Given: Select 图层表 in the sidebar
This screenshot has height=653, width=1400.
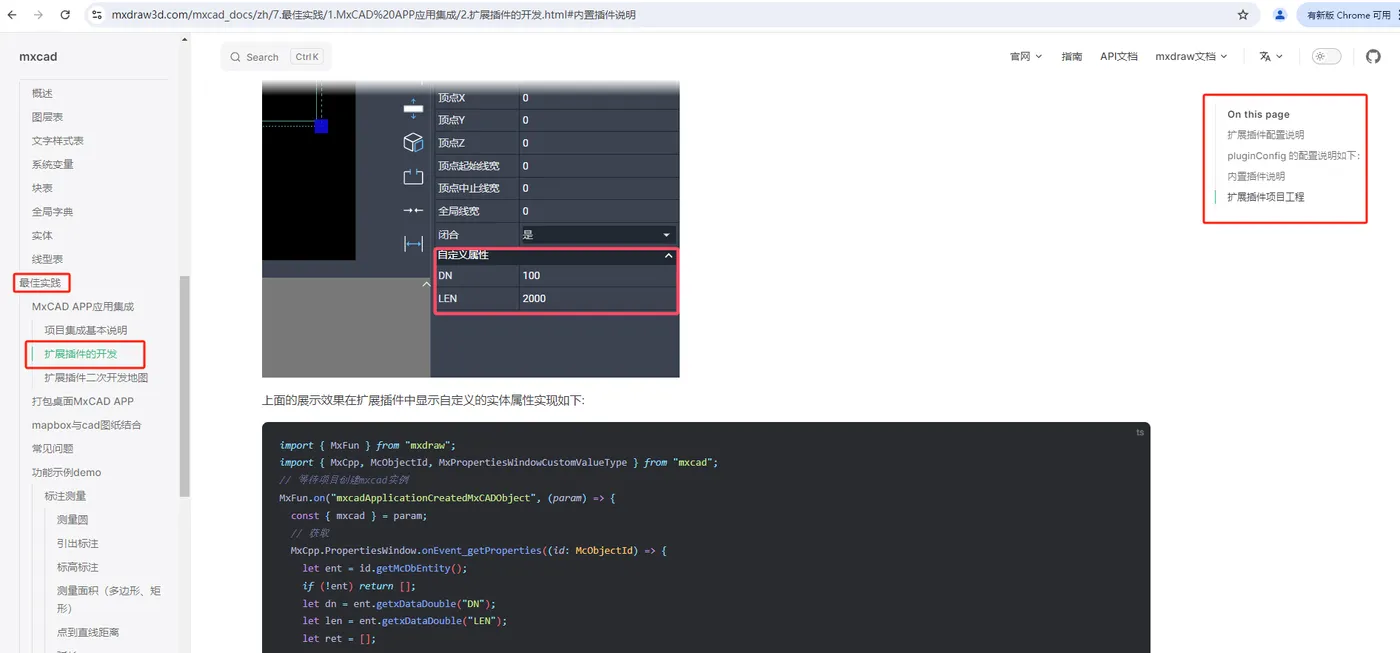Looking at the screenshot, I should (x=47, y=117).
